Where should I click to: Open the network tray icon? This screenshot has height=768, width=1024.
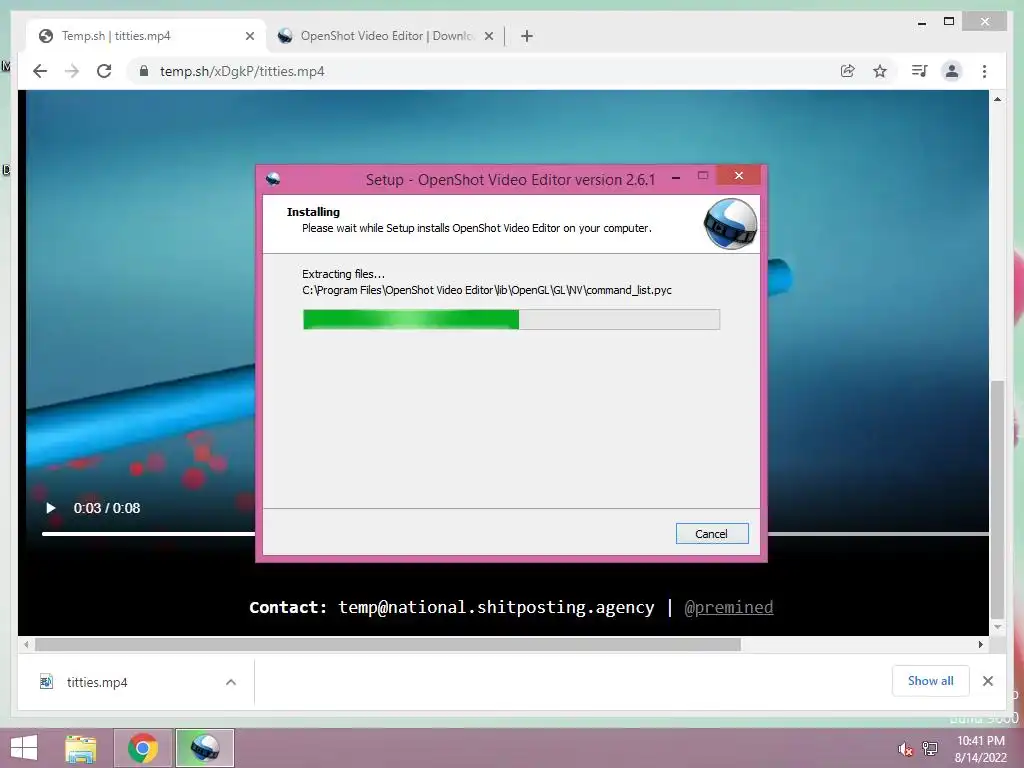tap(930, 748)
